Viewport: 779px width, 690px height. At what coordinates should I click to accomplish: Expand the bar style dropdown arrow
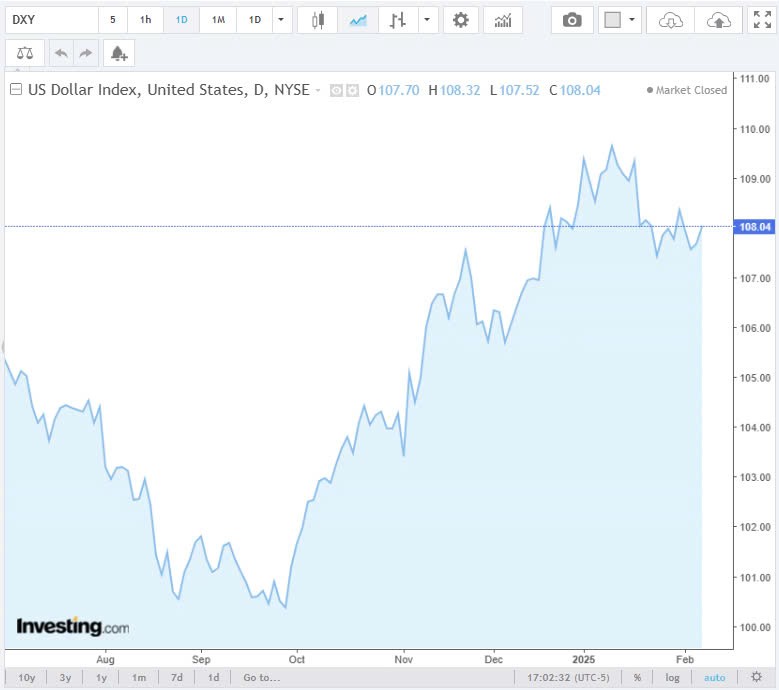[x=427, y=20]
